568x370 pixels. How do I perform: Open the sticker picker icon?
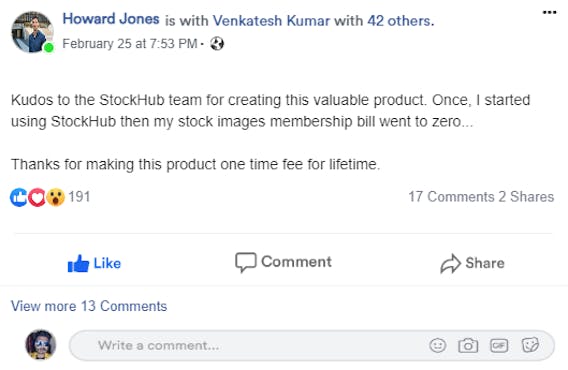[530, 345]
